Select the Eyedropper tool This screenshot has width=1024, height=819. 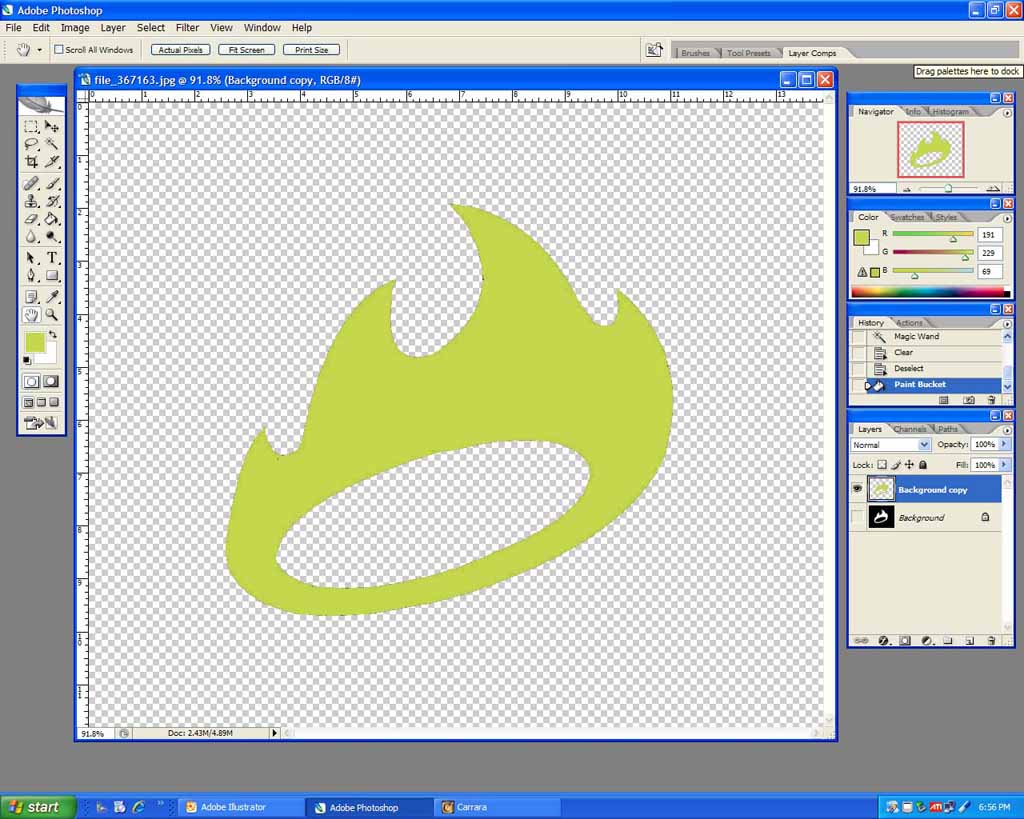(52, 297)
